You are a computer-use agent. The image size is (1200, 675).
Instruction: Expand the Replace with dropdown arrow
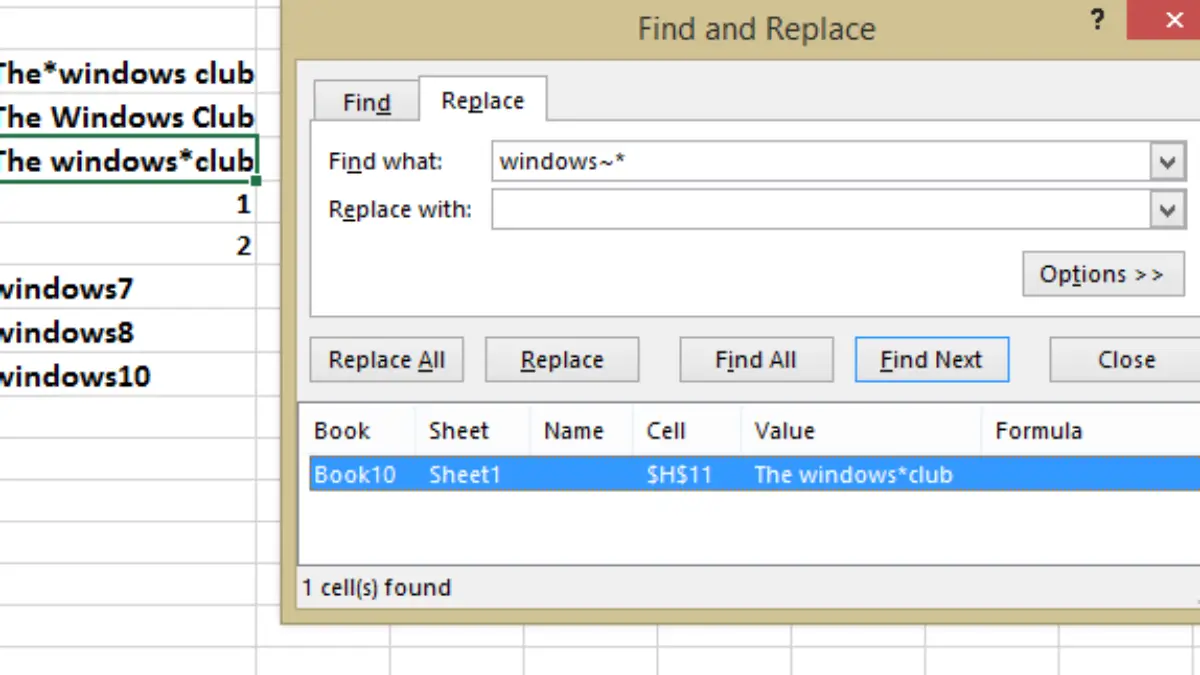(x=1167, y=210)
